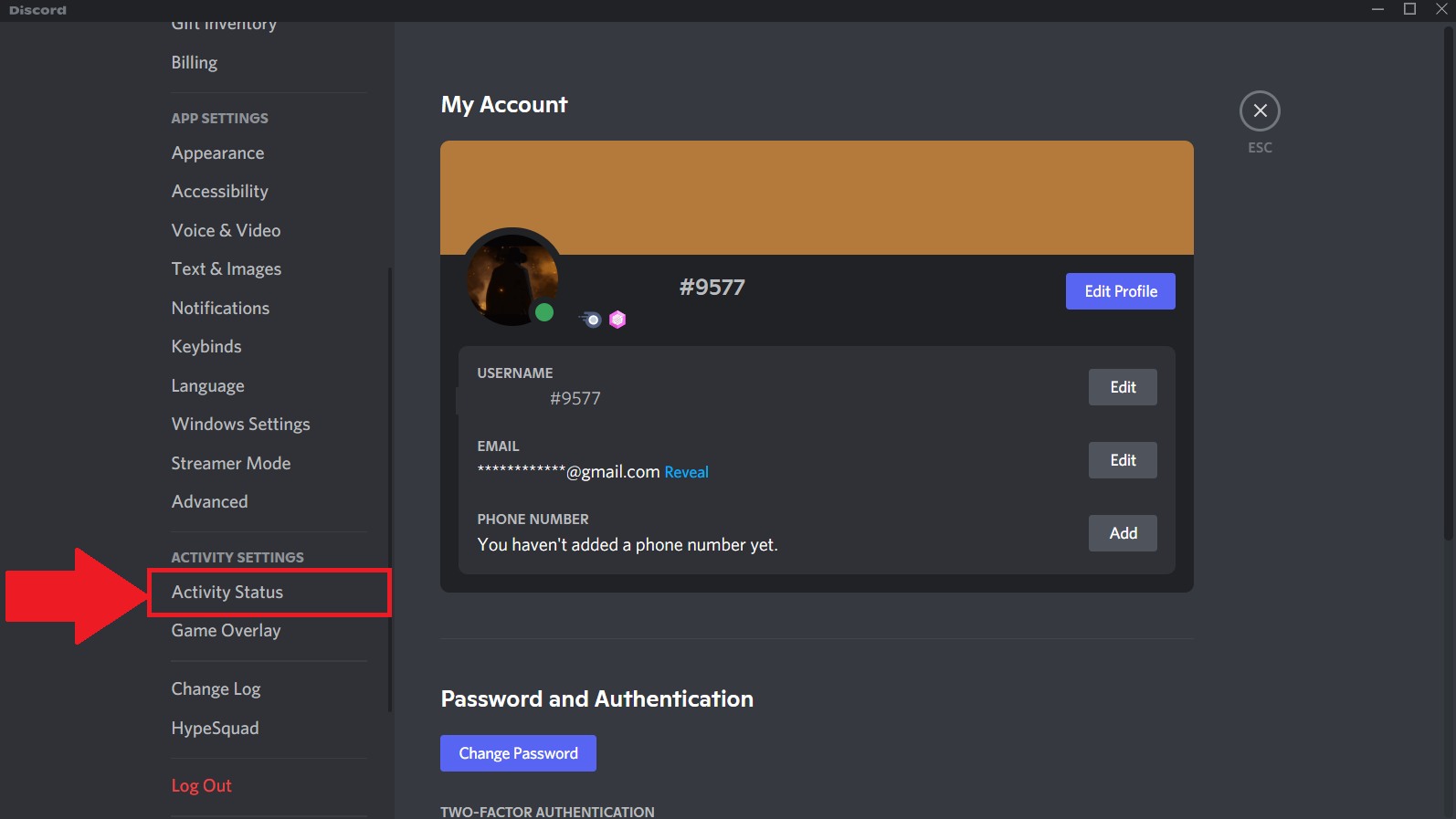
Task: Close settings with the ESC X icon
Action: (1260, 111)
